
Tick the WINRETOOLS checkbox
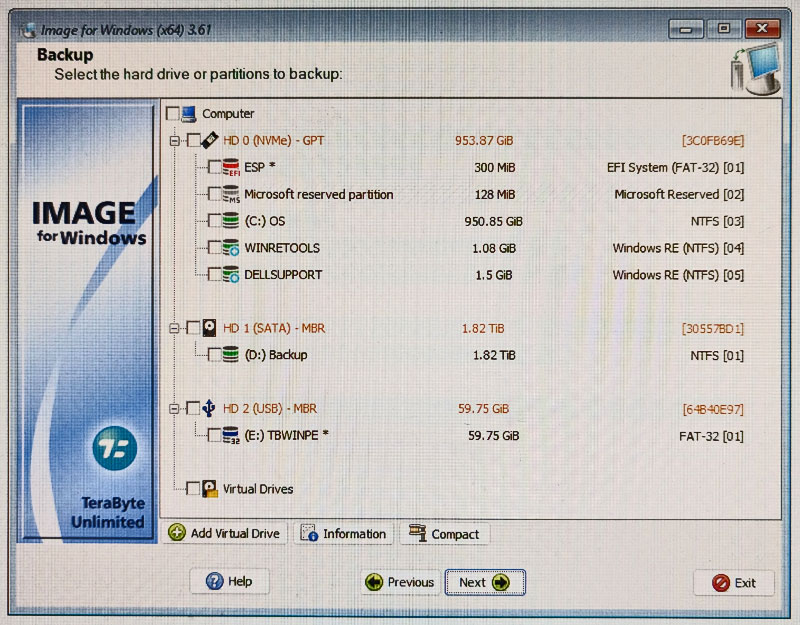[215, 248]
